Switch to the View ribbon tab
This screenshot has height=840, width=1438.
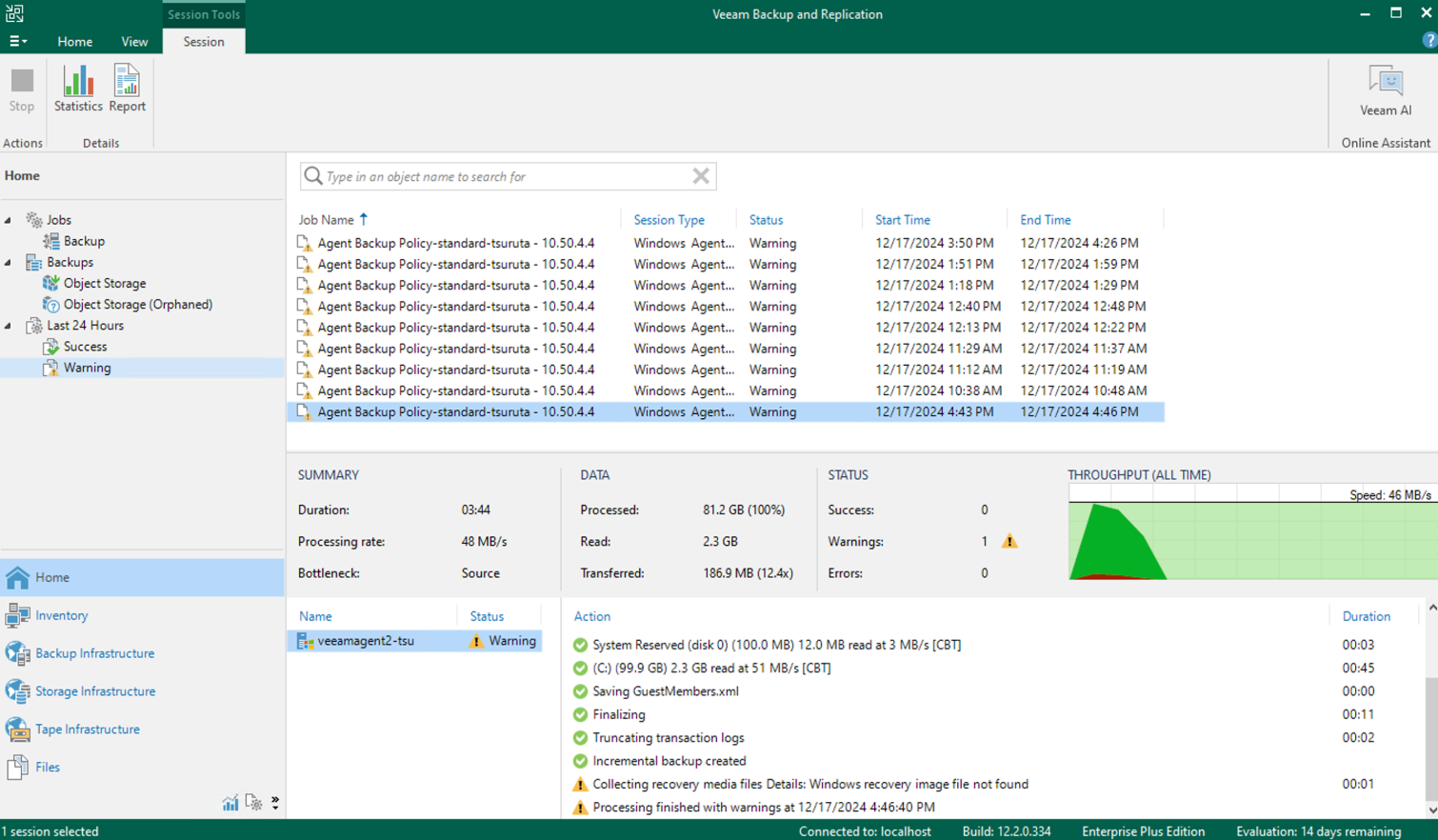(x=134, y=42)
